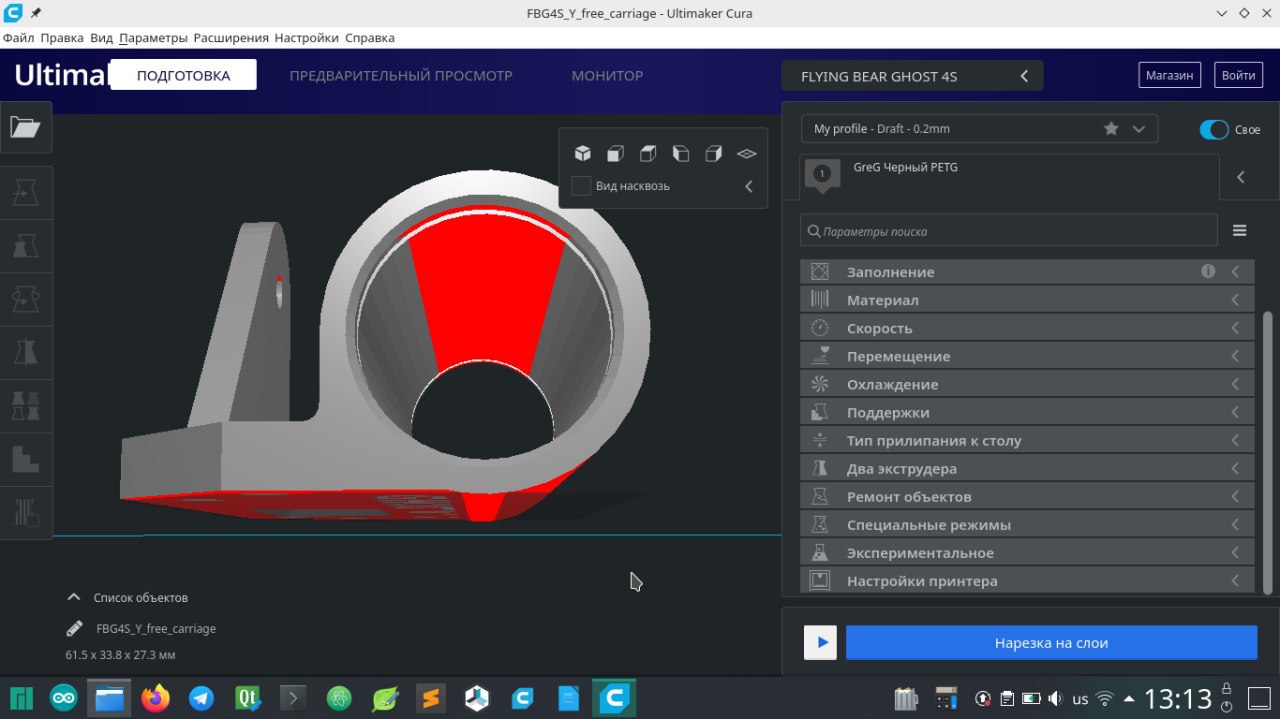Switch to top view cube icon
Screen dimensions: 1280x719
point(648,153)
